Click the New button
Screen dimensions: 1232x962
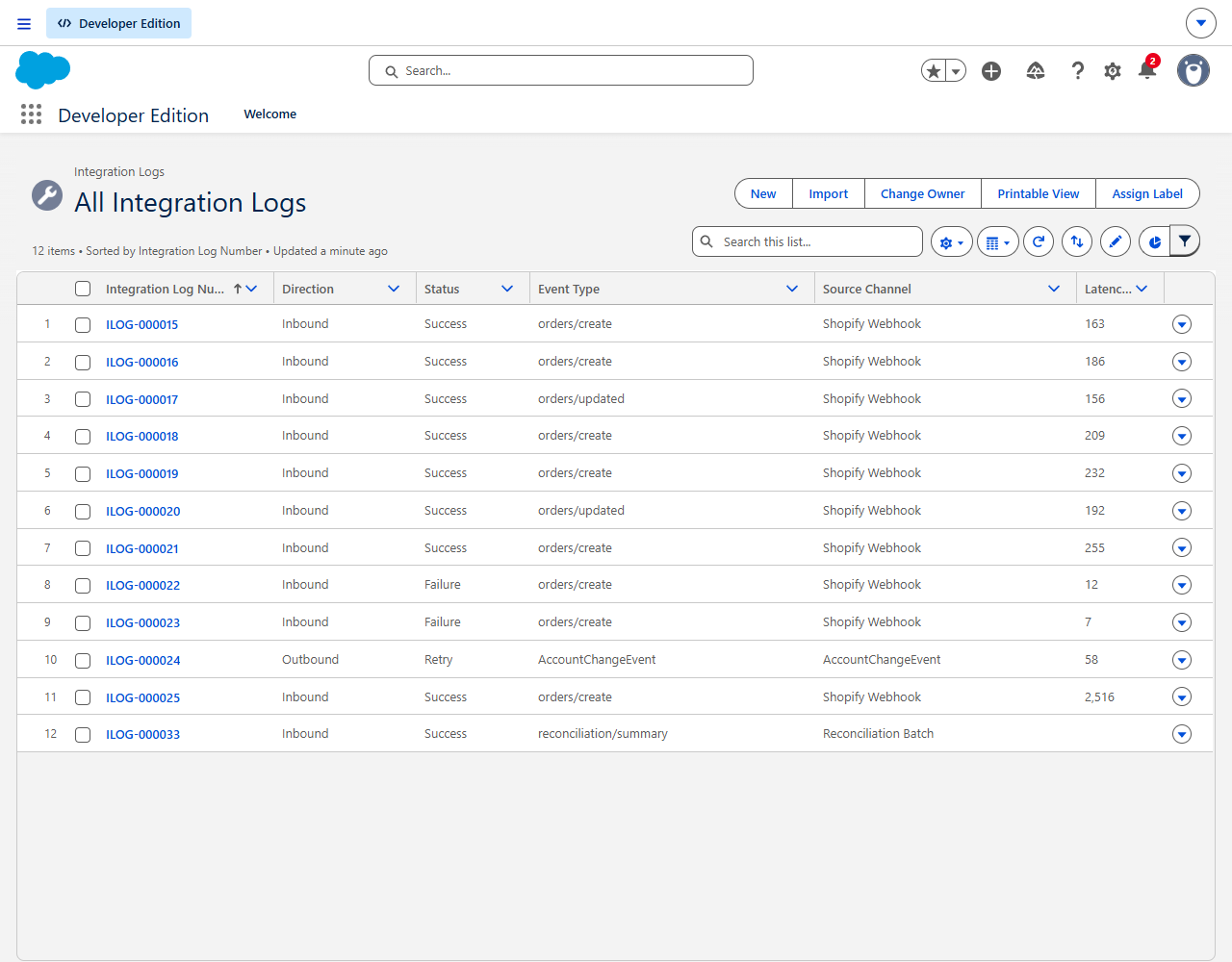763,193
